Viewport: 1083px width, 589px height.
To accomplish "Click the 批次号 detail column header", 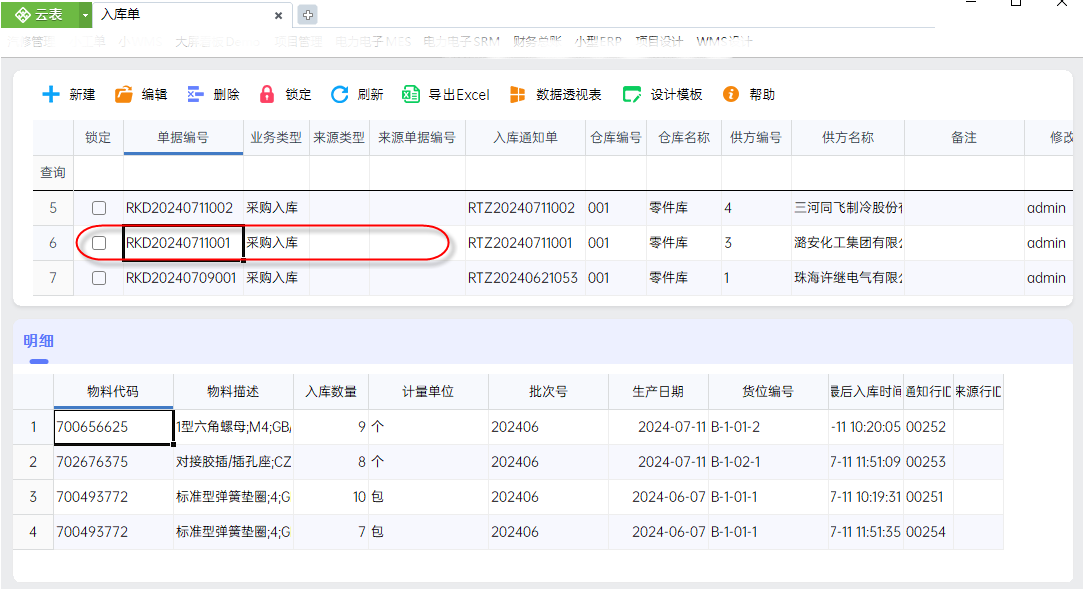I will [548, 392].
